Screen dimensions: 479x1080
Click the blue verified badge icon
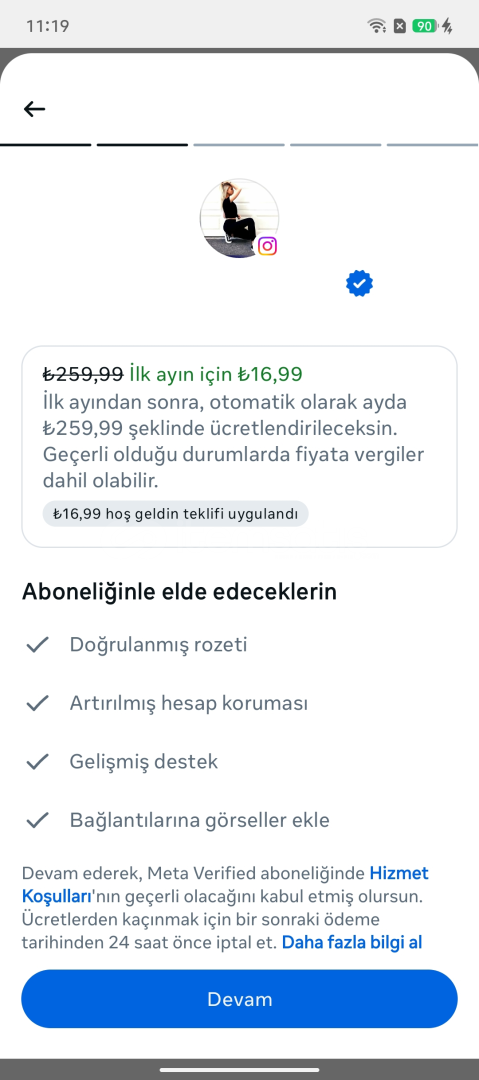pyautogui.click(x=359, y=283)
